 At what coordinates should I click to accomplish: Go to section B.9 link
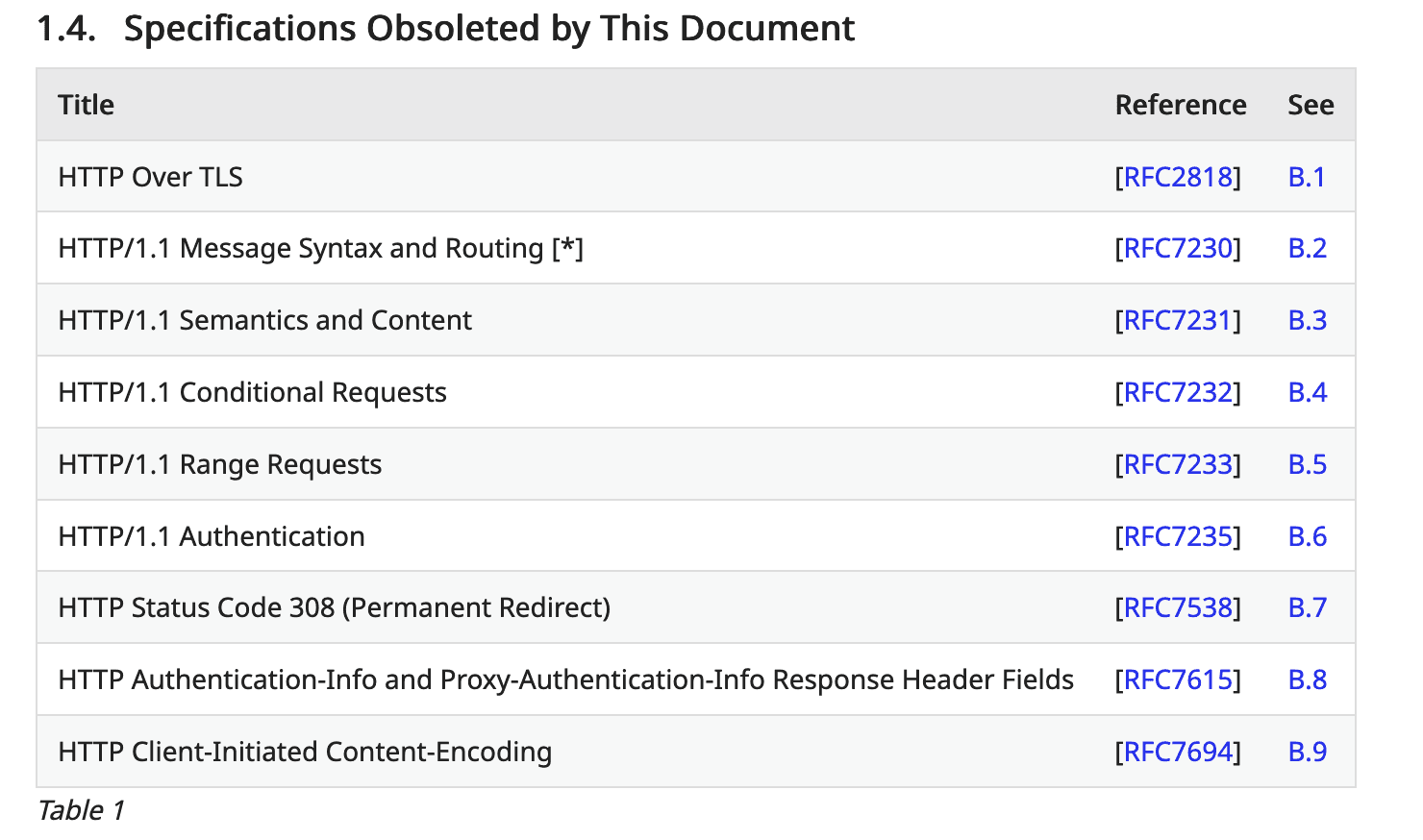(1307, 752)
